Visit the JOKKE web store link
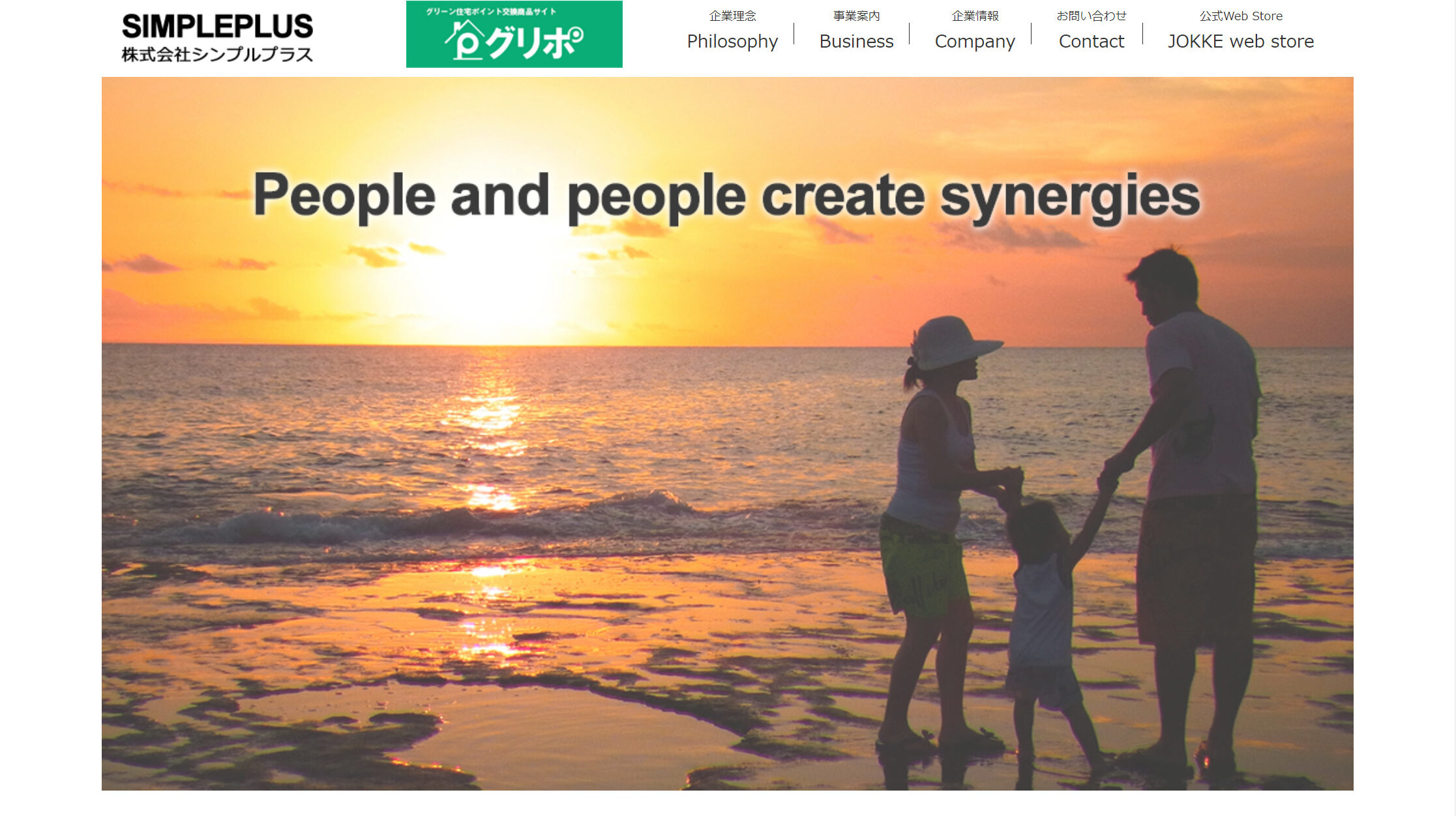1456x816 pixels. coord(1240,41)
